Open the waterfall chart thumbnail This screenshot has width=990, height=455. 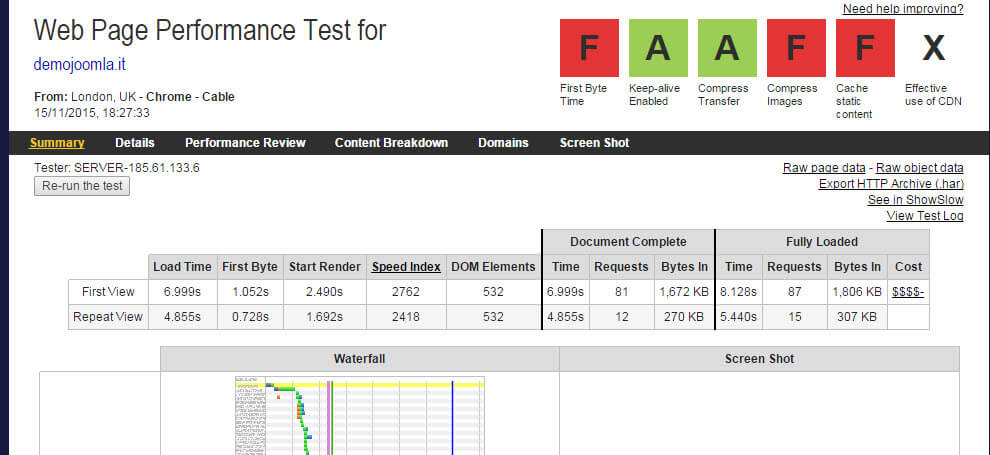(x=360, y=415)
